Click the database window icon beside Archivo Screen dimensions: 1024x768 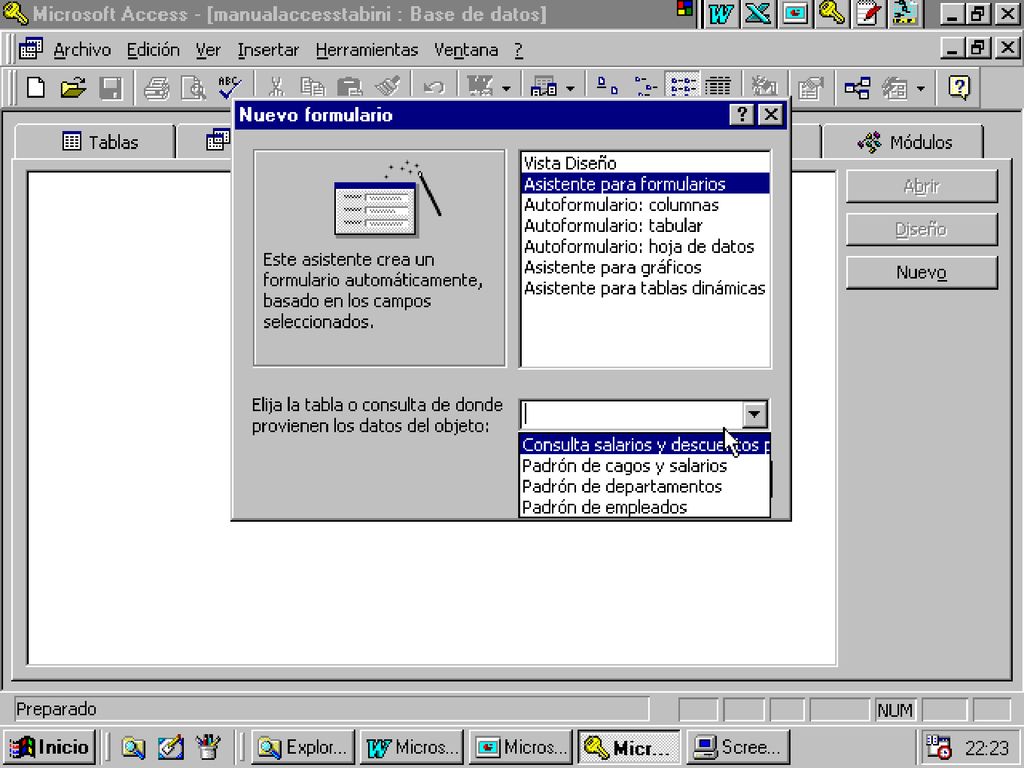coord(30,49)
